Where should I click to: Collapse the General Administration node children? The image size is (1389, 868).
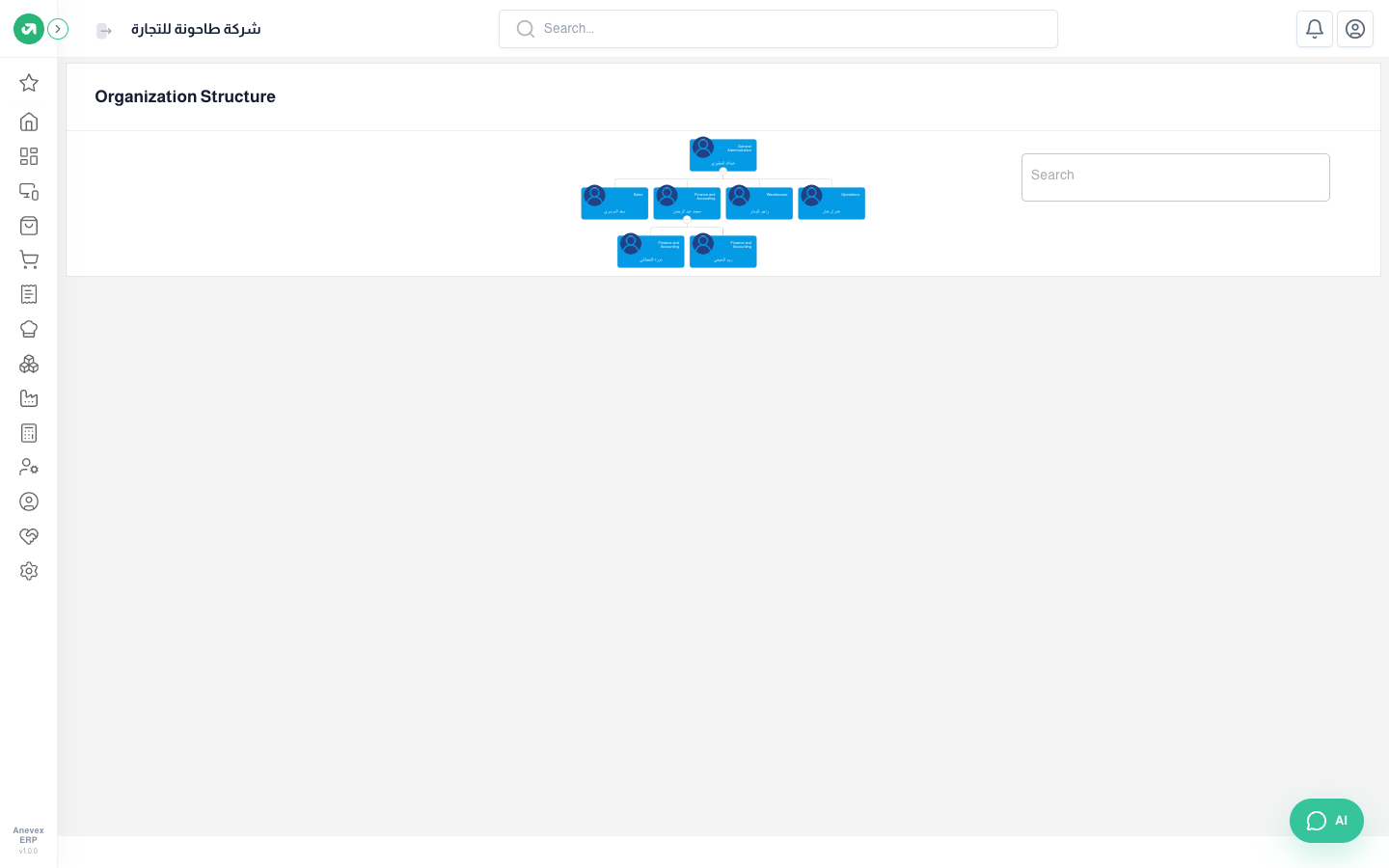click(723, 171)
